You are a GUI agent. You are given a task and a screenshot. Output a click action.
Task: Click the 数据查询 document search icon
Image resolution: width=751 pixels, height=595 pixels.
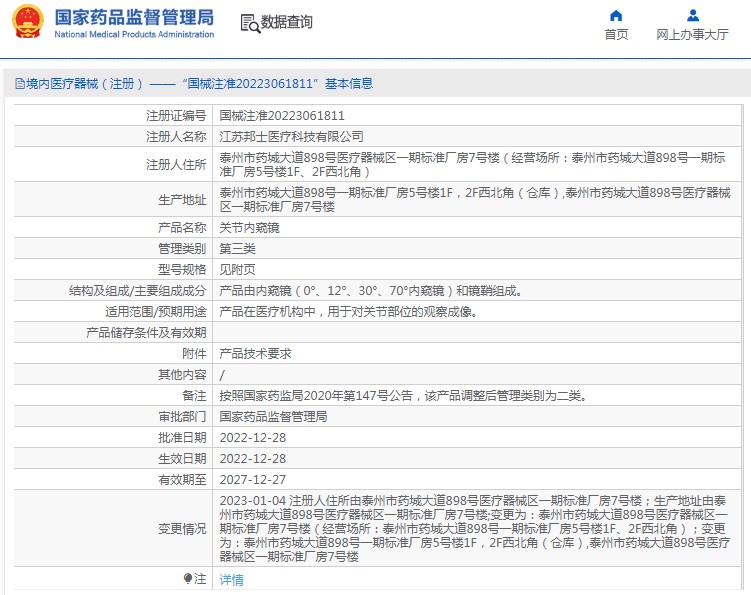(x=249, y=23)
